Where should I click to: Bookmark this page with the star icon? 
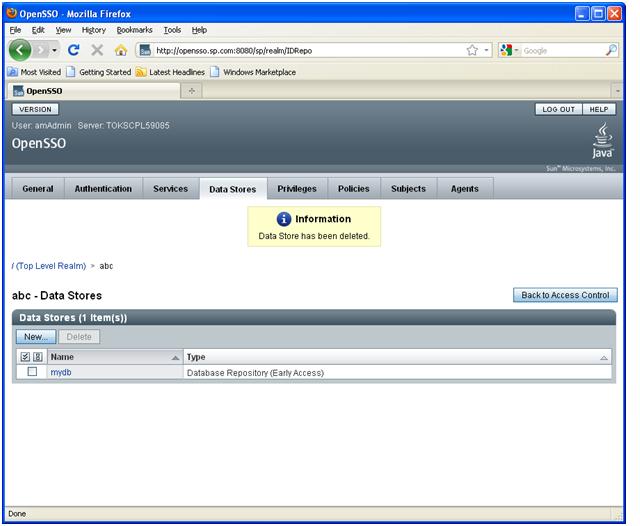[472, 50]
